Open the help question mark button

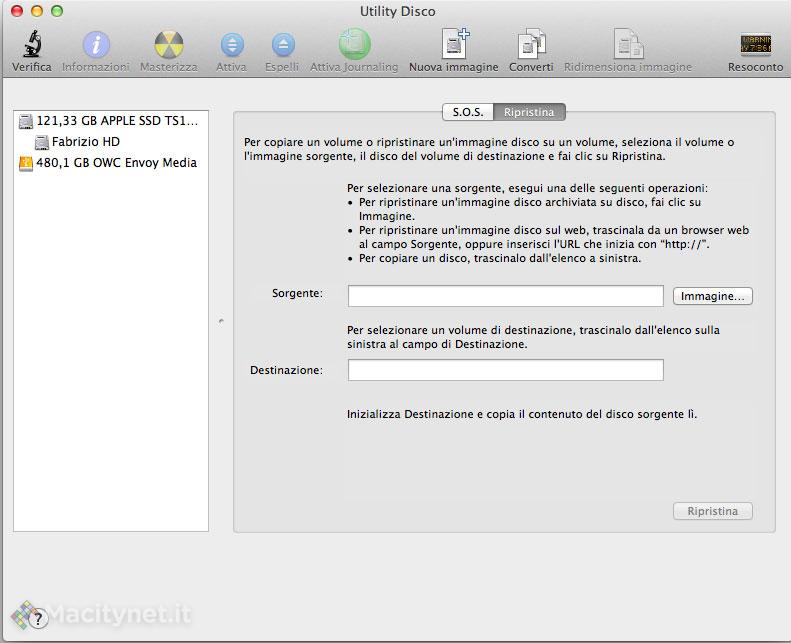point(38,618)
